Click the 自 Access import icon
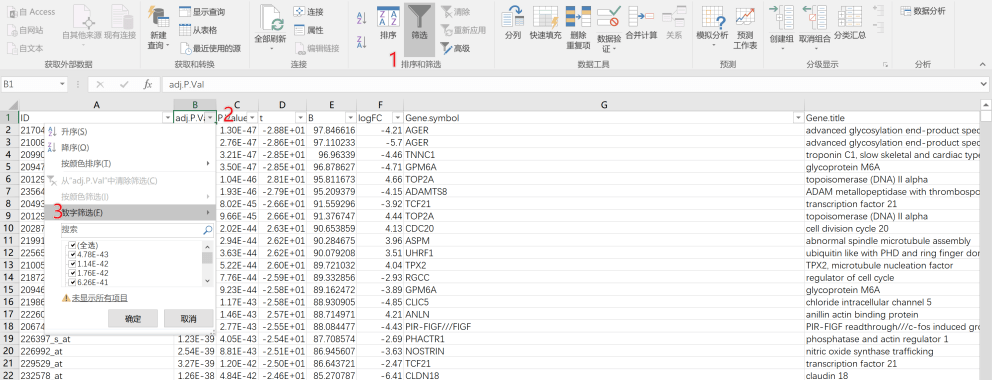The image size is (992, 380). [x=12, y=11]
